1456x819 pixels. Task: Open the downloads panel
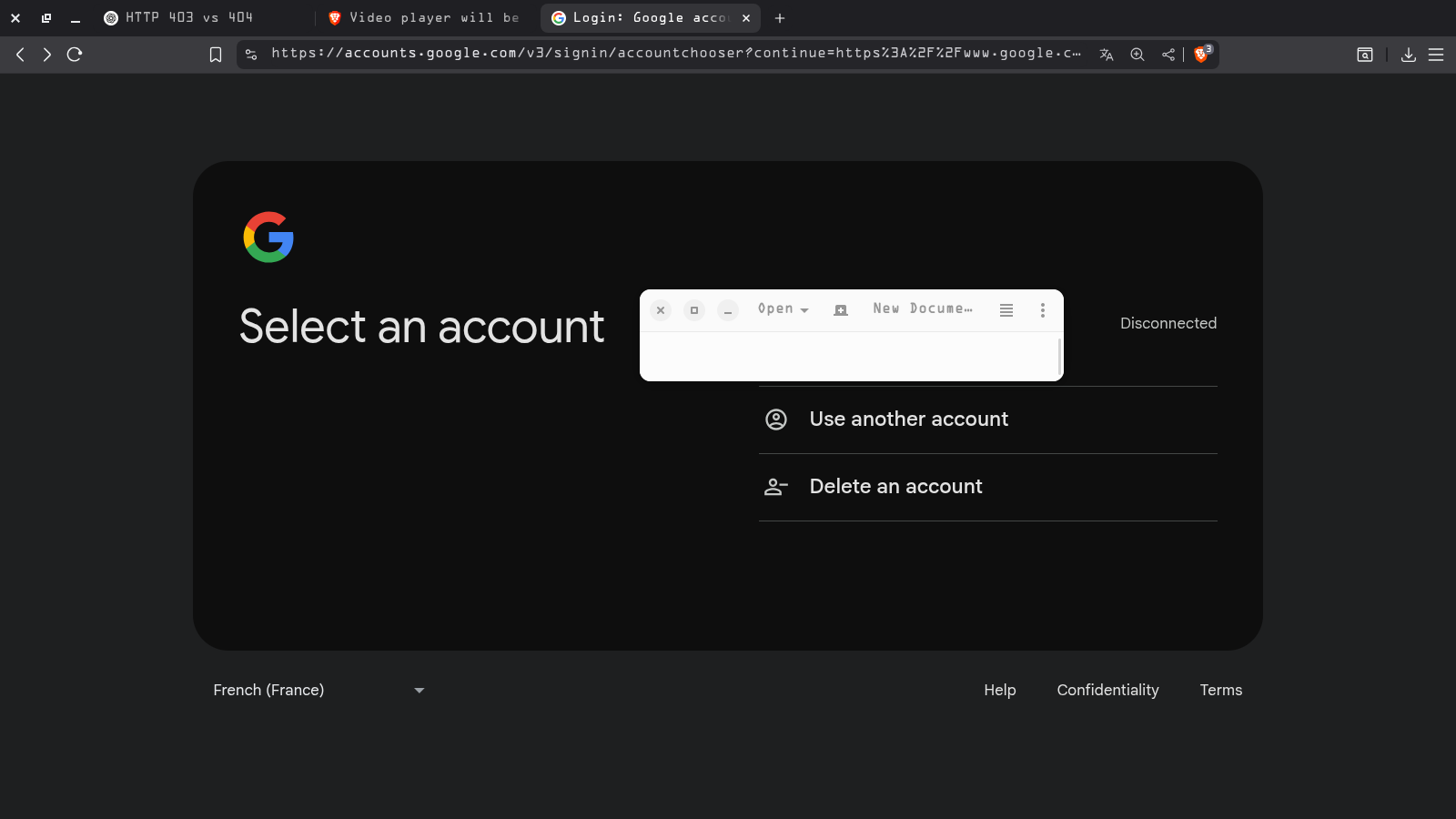point(1409,55)
